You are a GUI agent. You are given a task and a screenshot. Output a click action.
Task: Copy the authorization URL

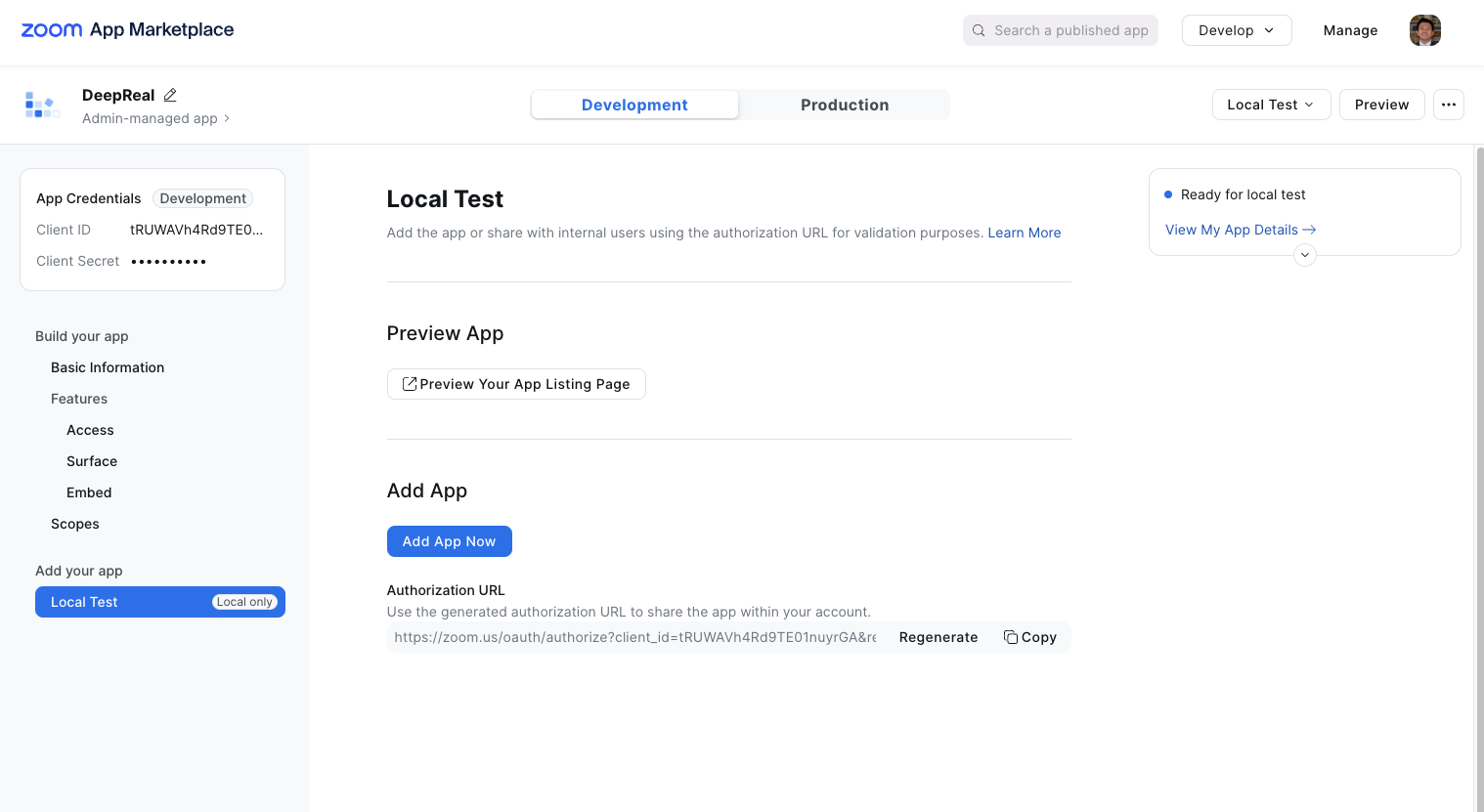point(1029,637)
